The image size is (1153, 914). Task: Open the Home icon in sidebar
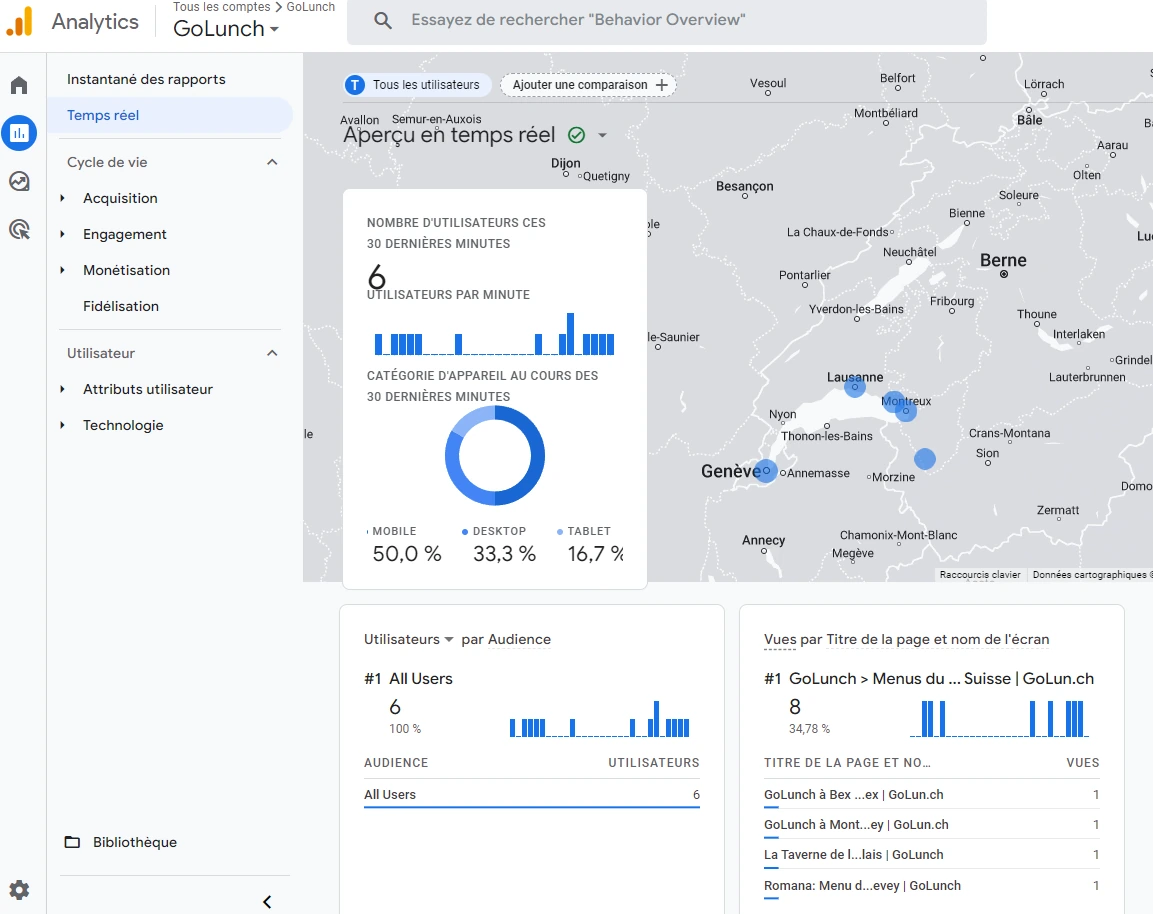pos(19,85)
